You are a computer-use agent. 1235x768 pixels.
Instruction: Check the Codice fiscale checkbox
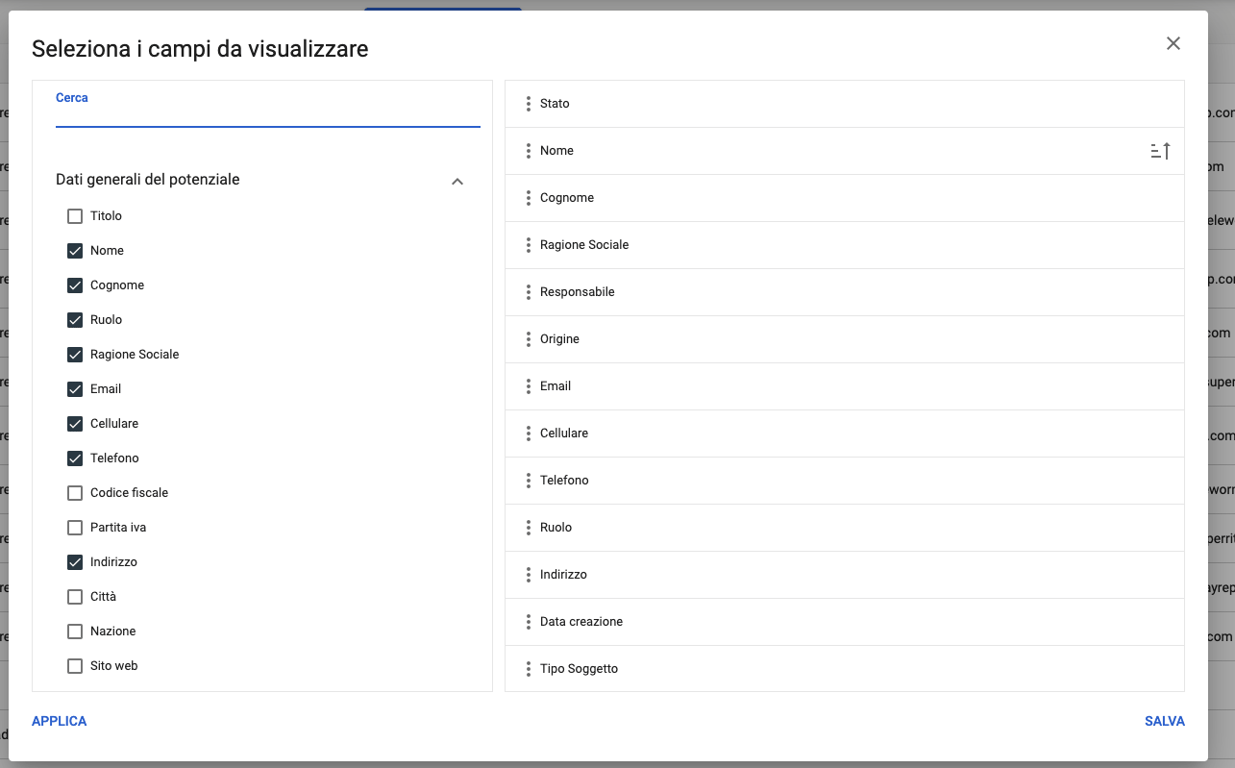(x=75, y=493)
